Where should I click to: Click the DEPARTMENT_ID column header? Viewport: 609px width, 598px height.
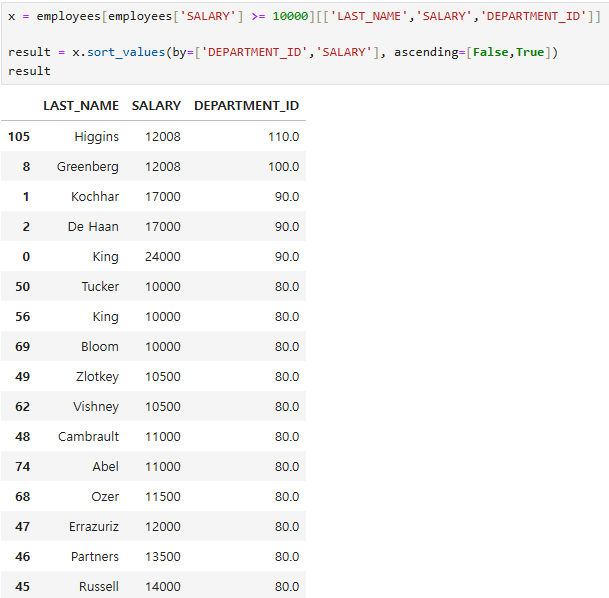point(246,106)
